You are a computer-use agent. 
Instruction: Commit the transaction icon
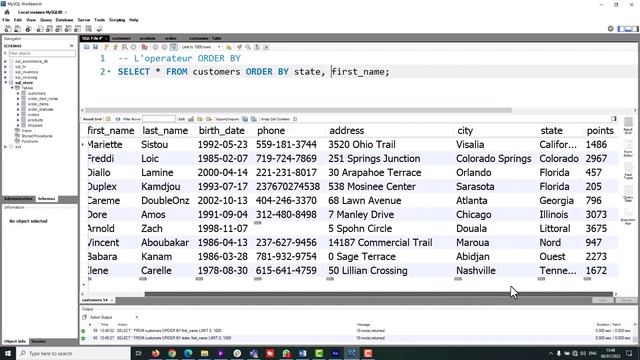click(156, 47)
